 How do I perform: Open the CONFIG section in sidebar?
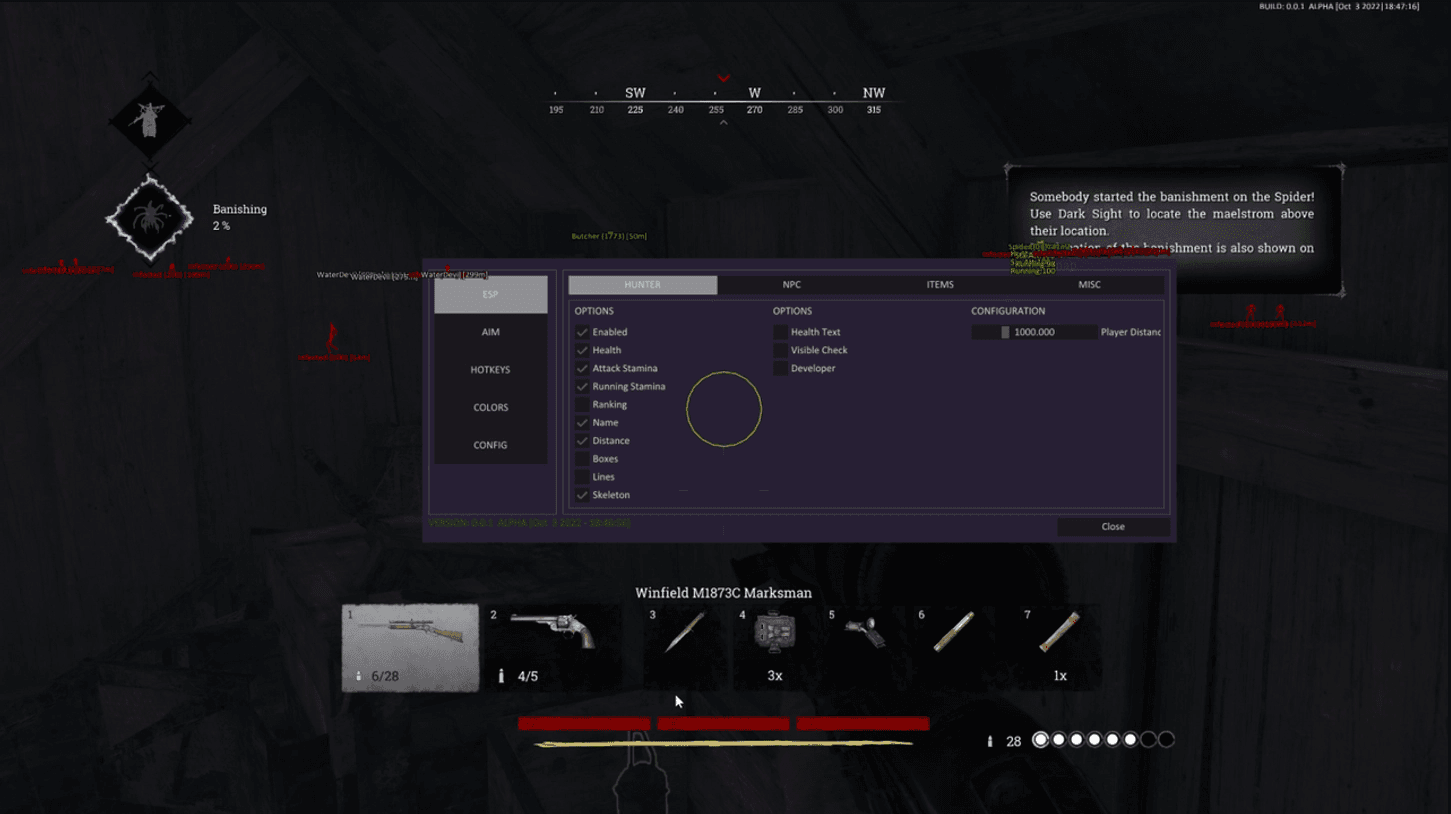[x=490, y=445]
